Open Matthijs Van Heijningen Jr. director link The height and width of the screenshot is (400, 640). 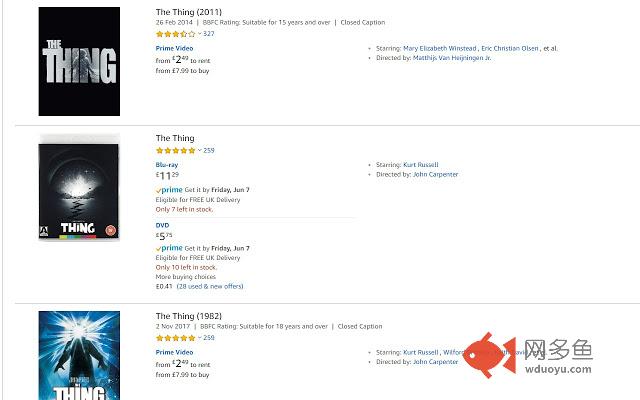tap(452, 58)
